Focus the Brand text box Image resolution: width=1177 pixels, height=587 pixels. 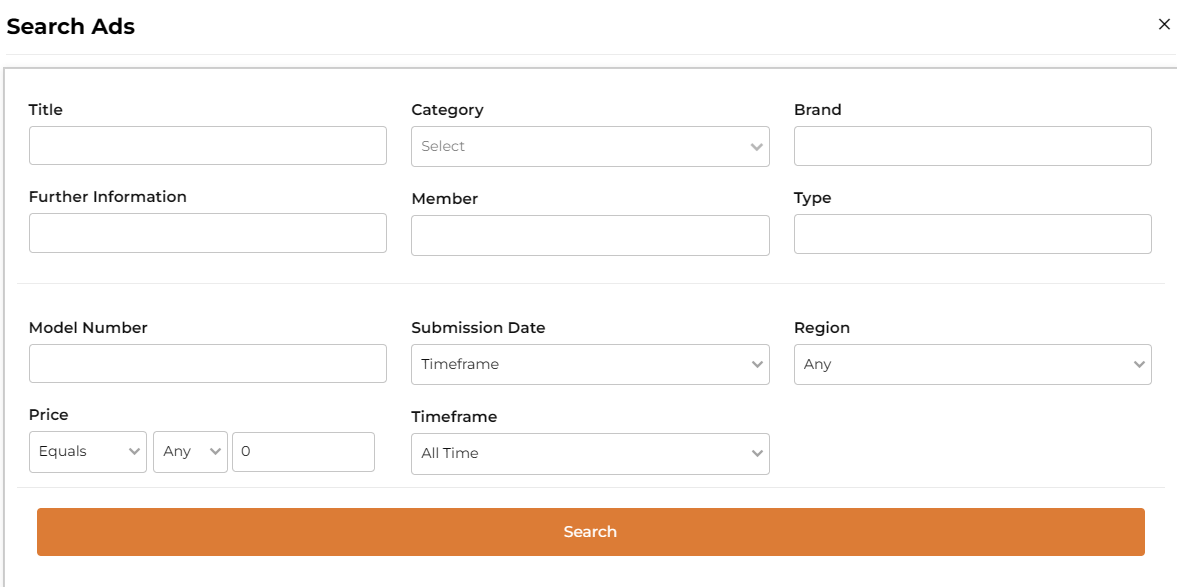click(x=972, y=146)
